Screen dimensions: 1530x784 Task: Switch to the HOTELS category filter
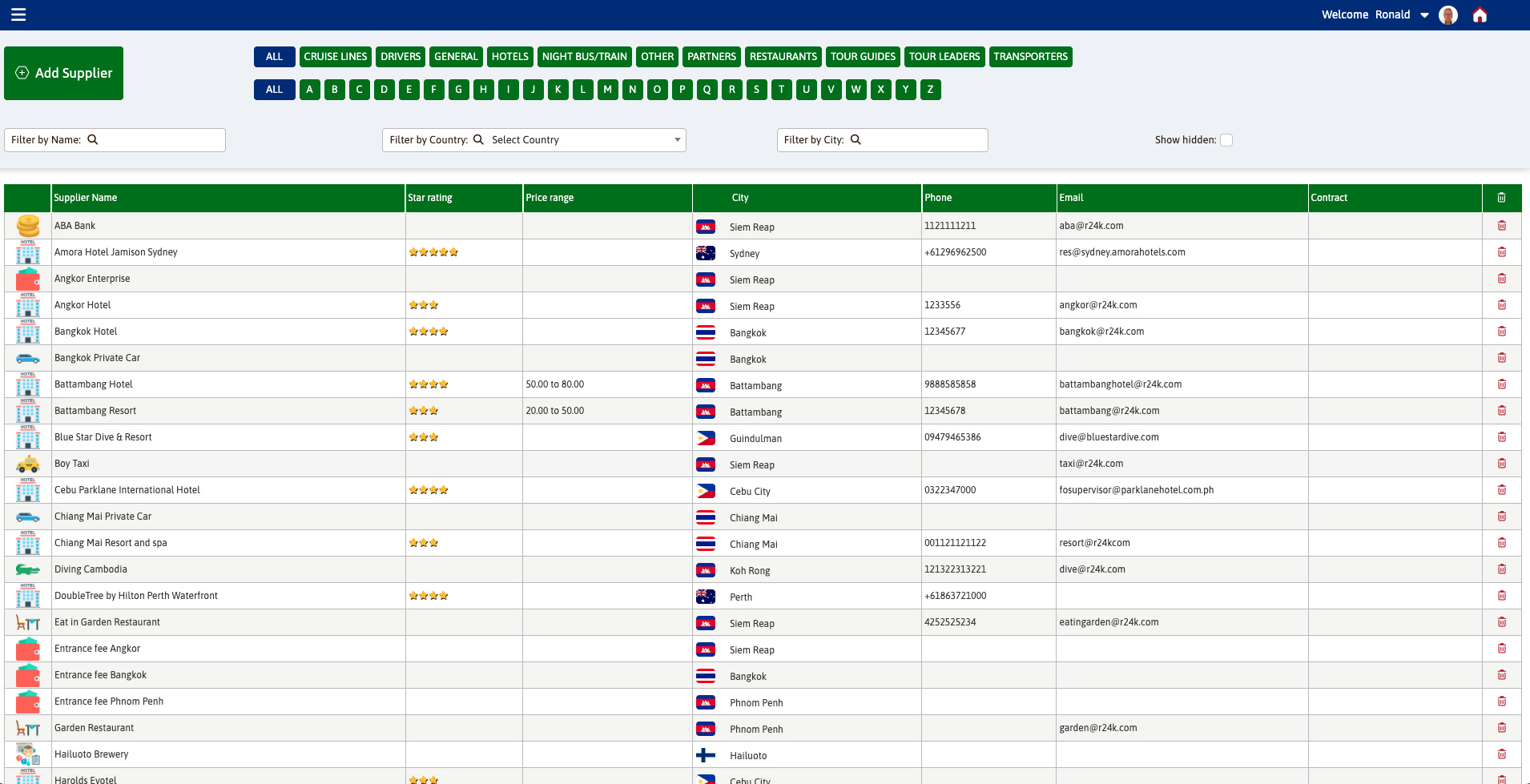click(x=509, y=56)
